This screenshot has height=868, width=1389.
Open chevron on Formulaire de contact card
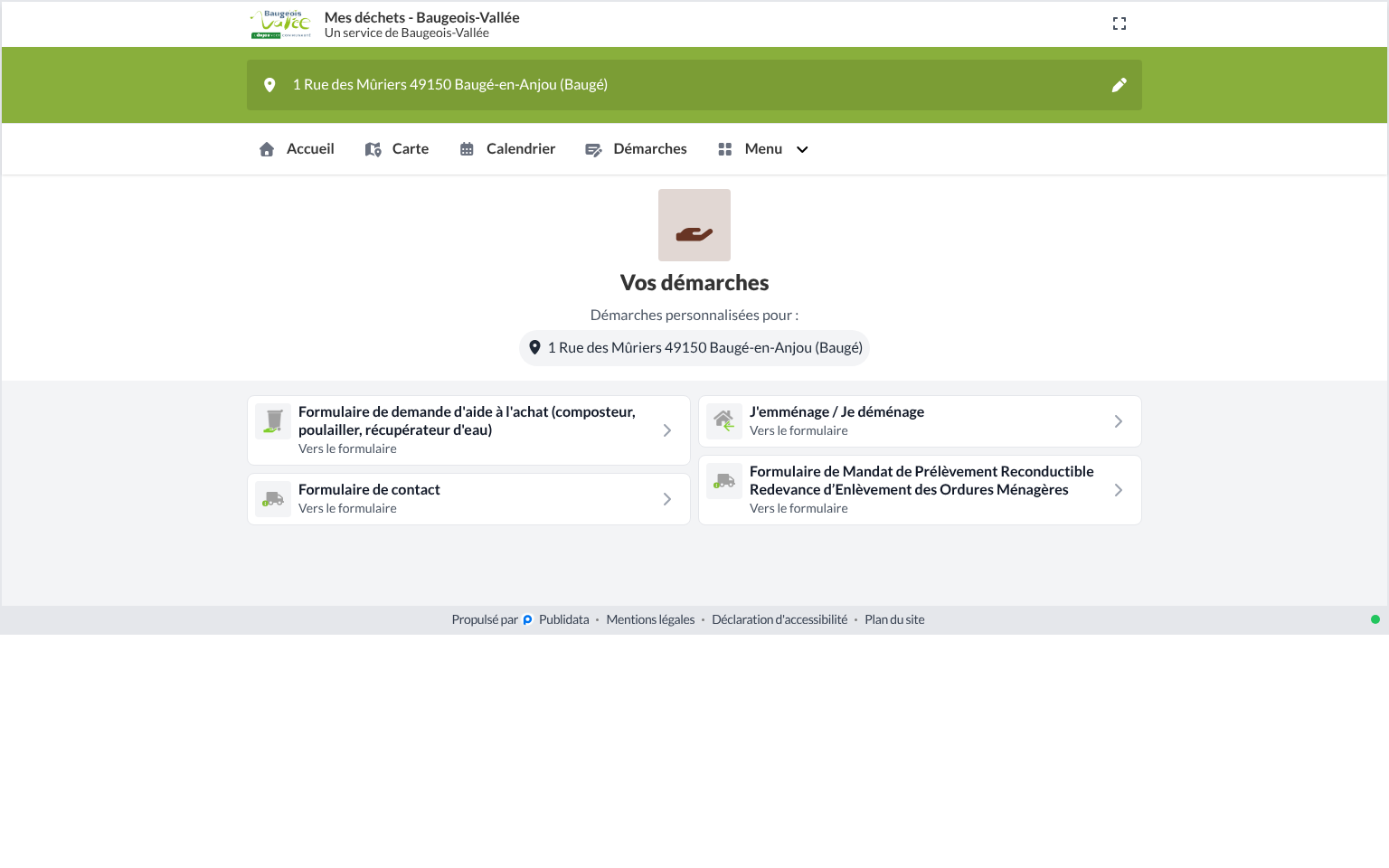click(667, 499)
